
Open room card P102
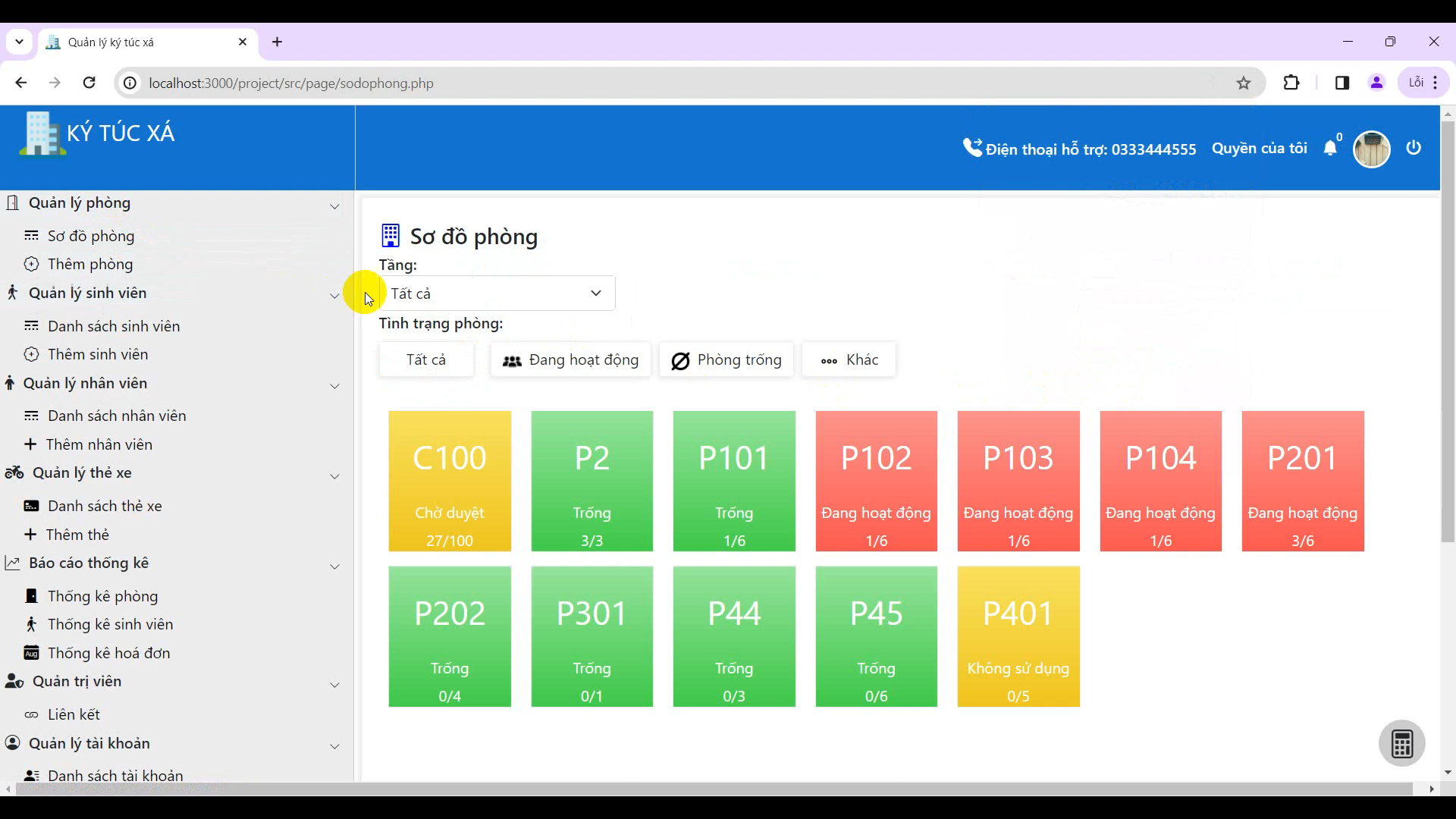coord(876,481)
